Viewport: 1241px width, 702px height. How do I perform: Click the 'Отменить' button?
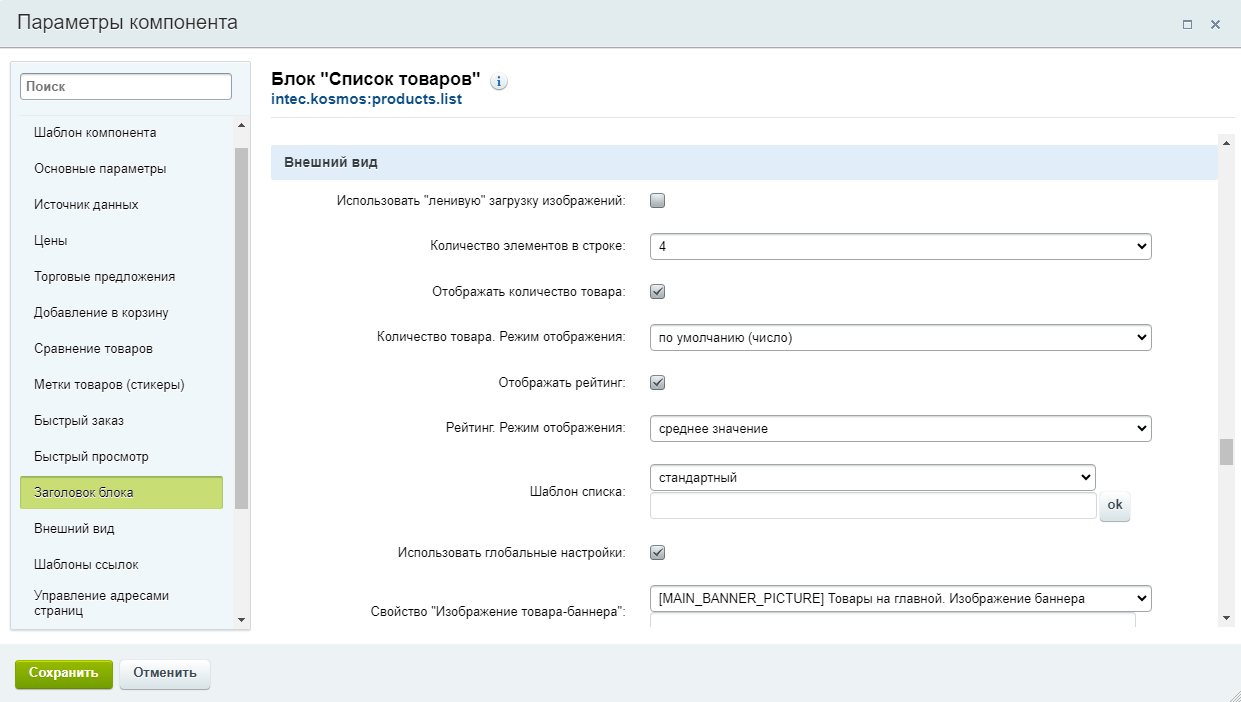(165, 673)
